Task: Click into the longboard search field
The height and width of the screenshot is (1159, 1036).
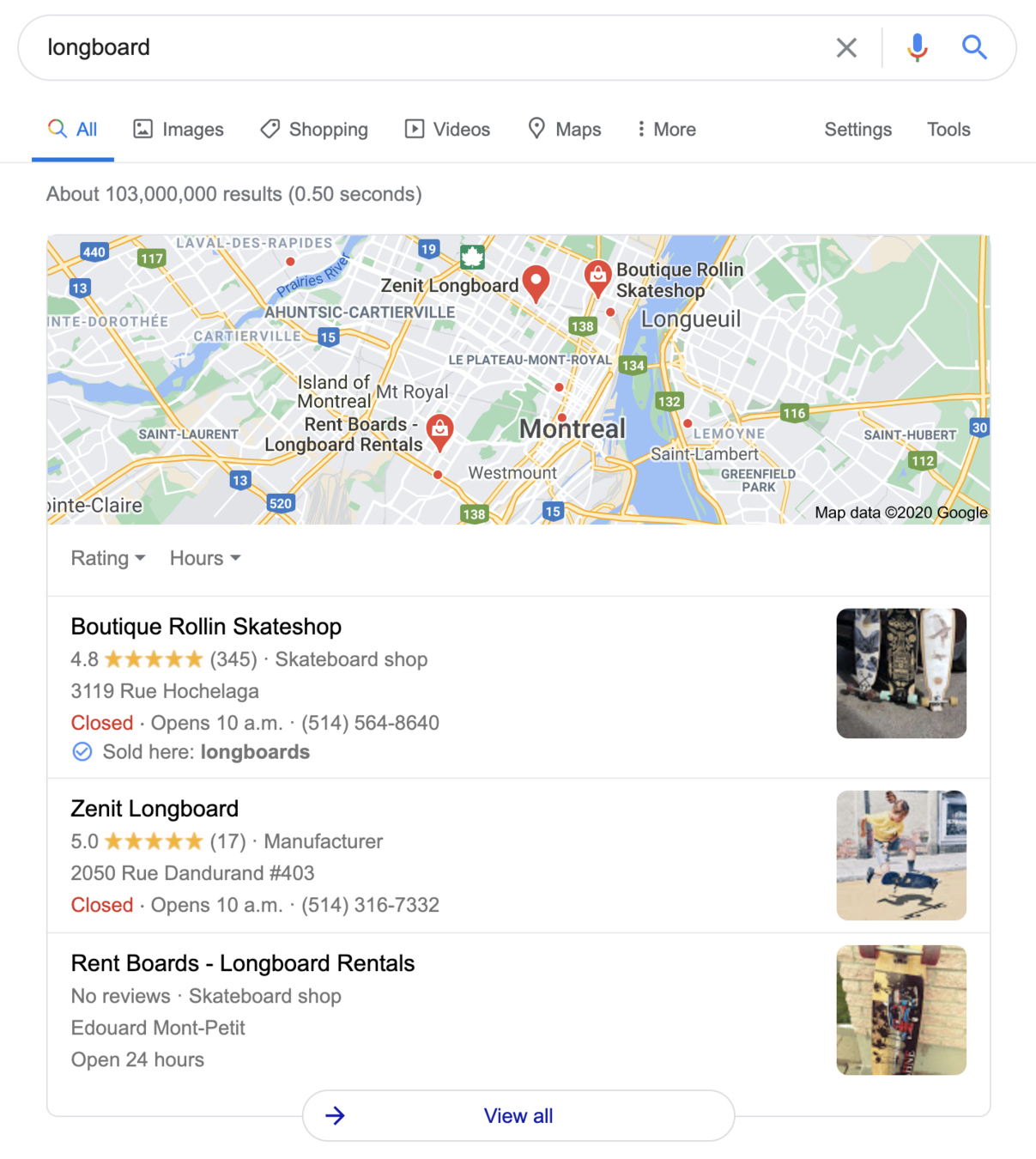Action: tap(429, 47)
